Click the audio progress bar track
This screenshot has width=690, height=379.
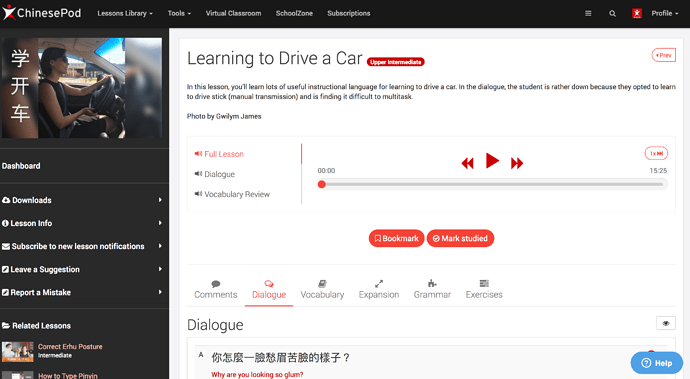point(492,184)
